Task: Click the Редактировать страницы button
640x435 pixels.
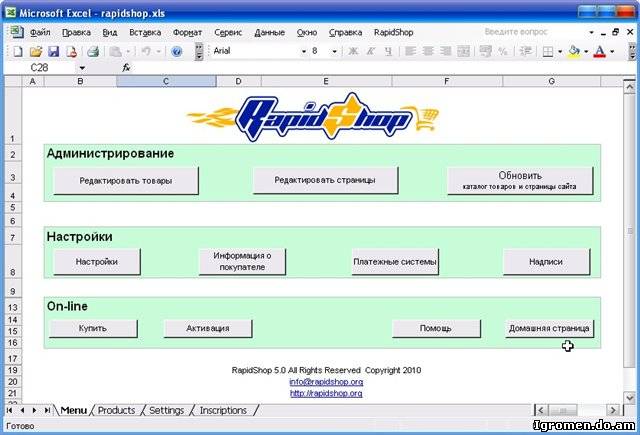Action: pyautogui.click(x=325, y=180)
